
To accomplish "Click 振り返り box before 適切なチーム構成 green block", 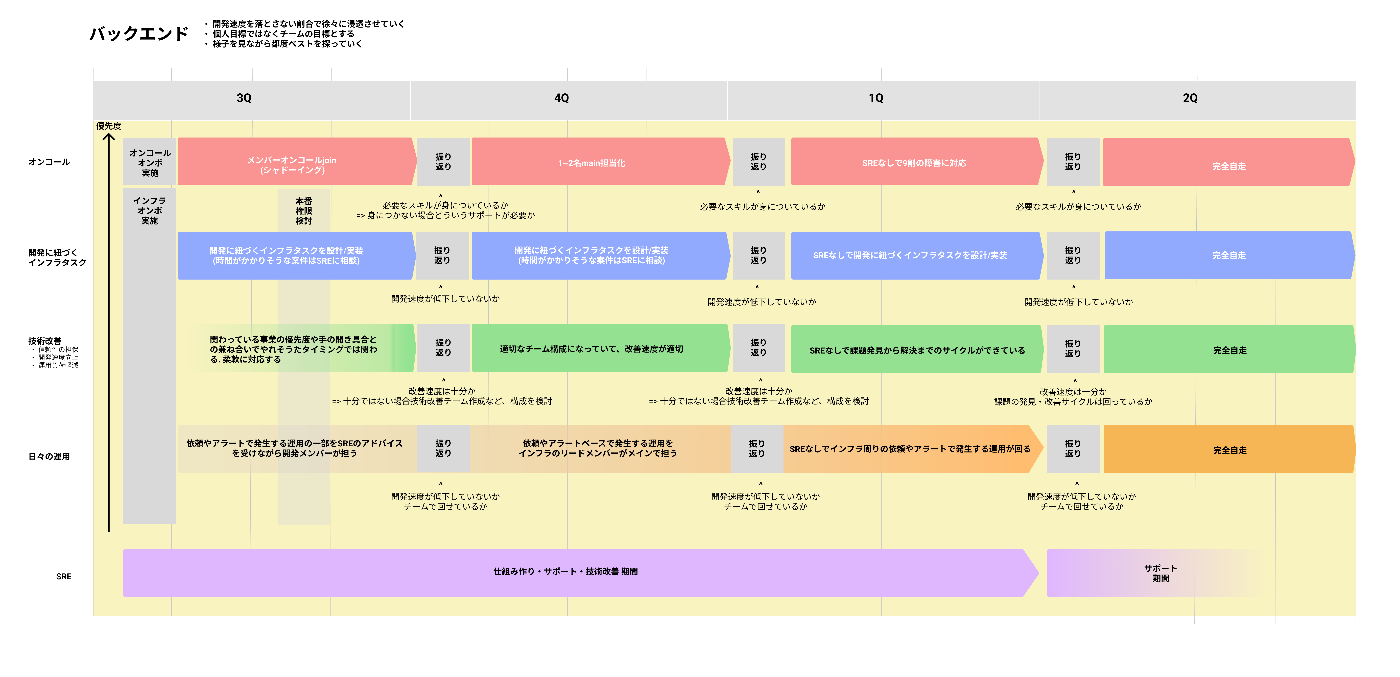I will click(443, 348).
